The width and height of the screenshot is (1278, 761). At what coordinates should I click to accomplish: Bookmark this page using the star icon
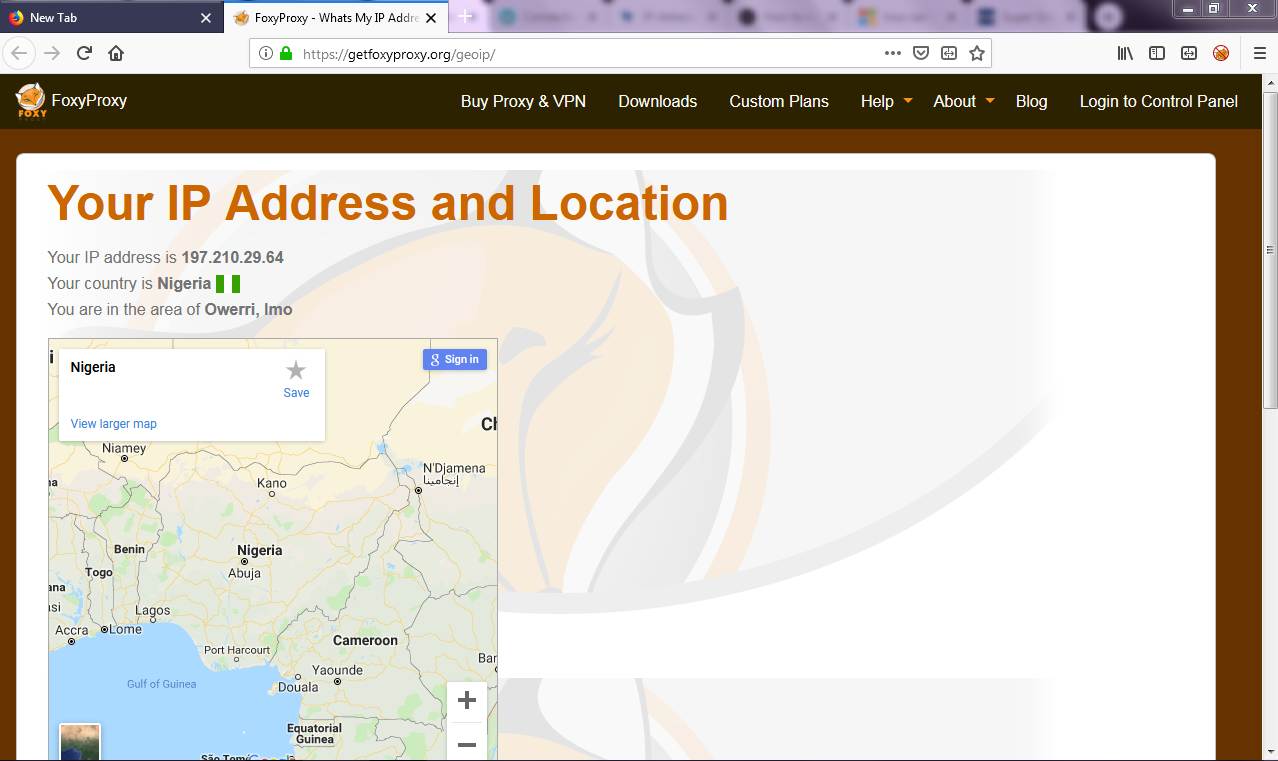coord(977,53)
